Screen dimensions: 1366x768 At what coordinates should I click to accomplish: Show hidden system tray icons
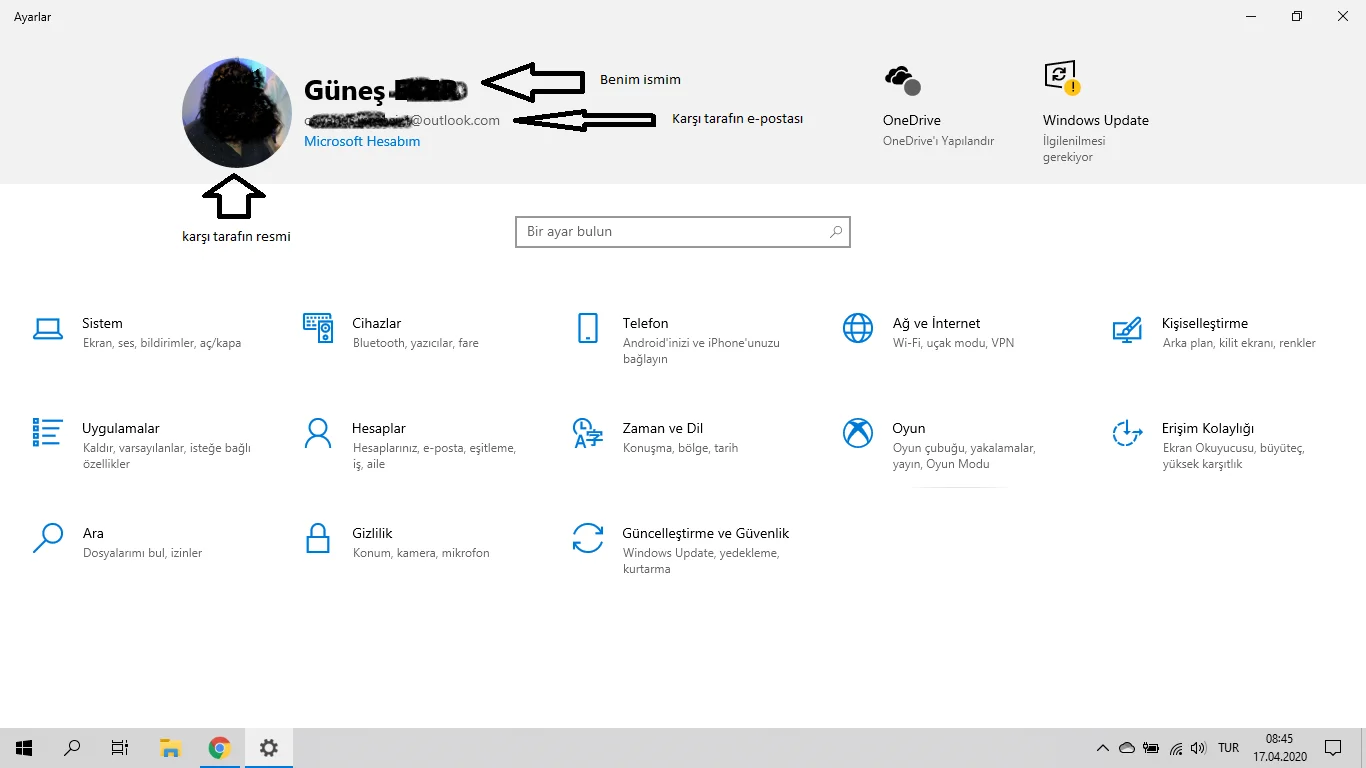pos(1103,748)
